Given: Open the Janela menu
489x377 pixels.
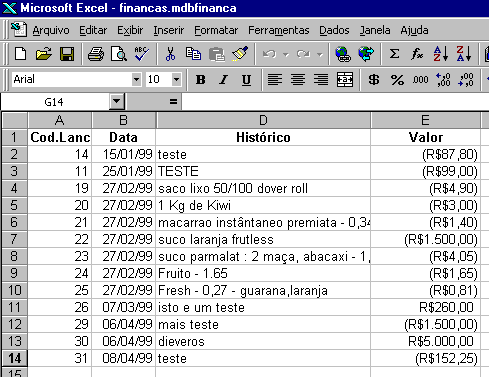Looking at the screenshot, I should 375,30.
